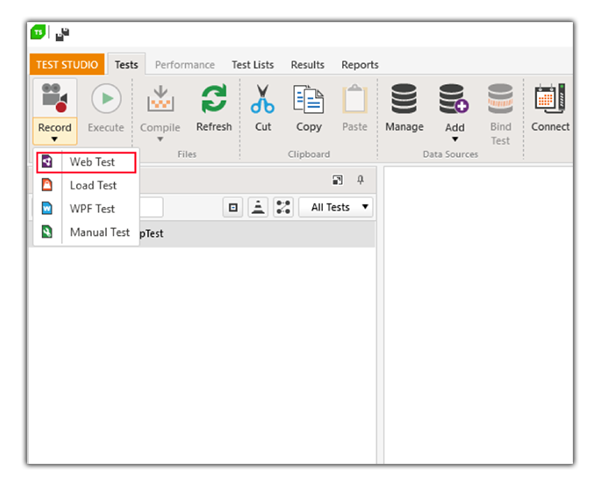The height and width of the screenshot is (486, 600).
Task: Switch to the Tests tab
Action: (x=126, y=65)
